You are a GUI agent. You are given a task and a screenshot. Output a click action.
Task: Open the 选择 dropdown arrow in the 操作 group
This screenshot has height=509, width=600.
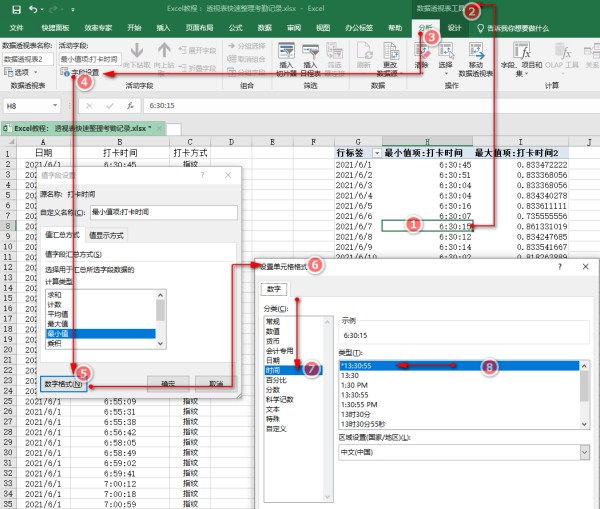pyautogui.click(x=445, y=73)
